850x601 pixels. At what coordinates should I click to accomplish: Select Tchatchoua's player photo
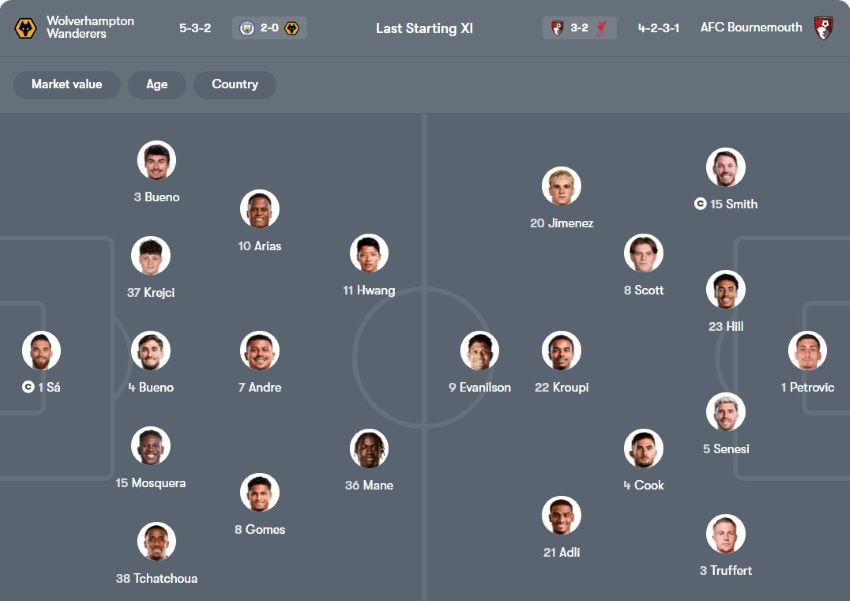click(157, 542)
